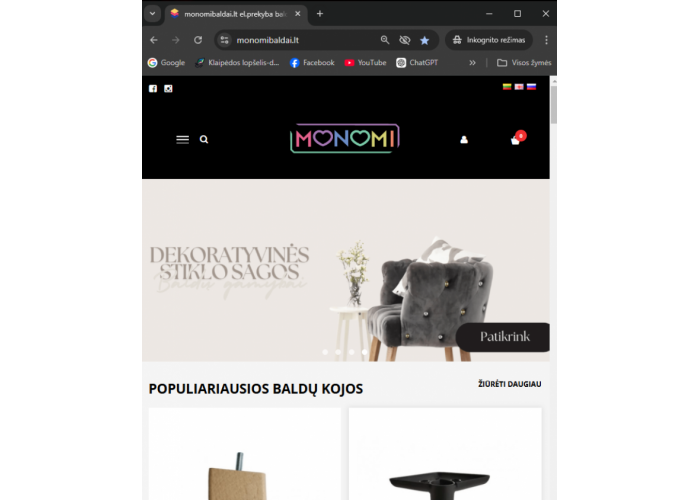Open the user account icon
This screenshot has height=500, width=700.
pyautogui.click(x=464, y=140)
